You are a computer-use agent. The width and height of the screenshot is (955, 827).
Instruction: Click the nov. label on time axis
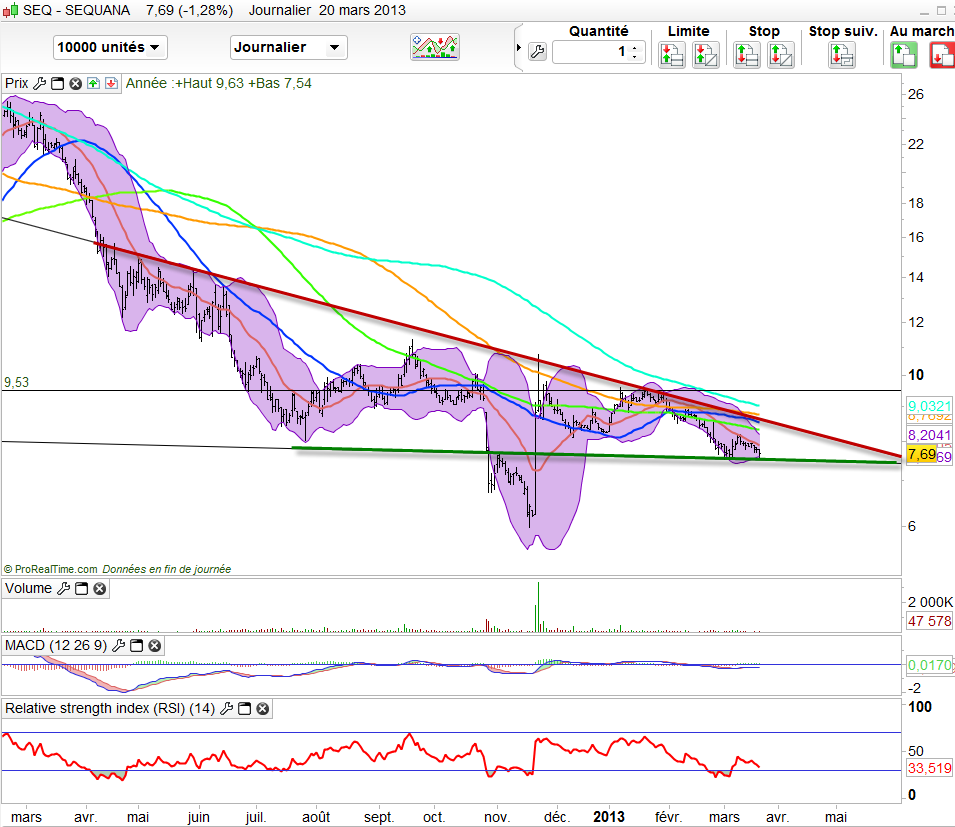(x=497, y=817)
